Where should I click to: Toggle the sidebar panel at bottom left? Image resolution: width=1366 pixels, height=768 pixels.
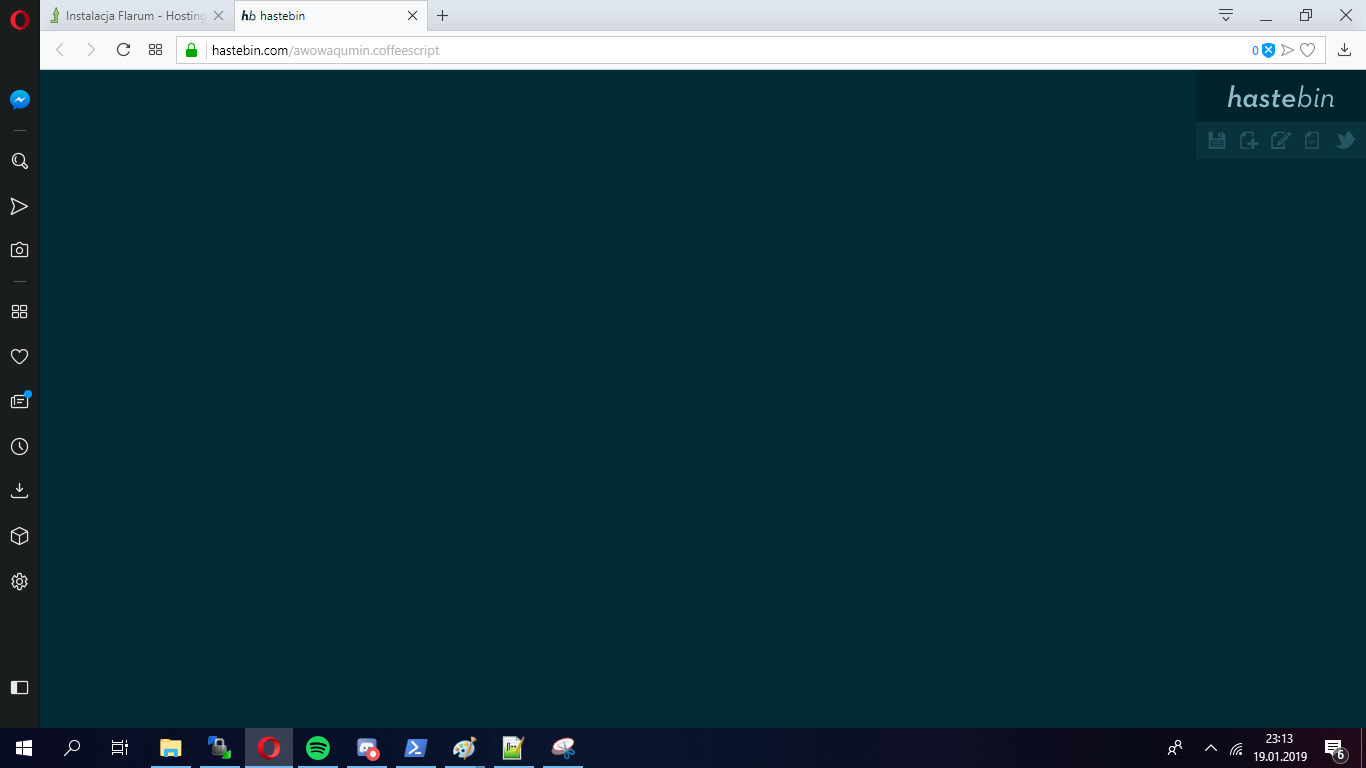click(x=19, y=687)
